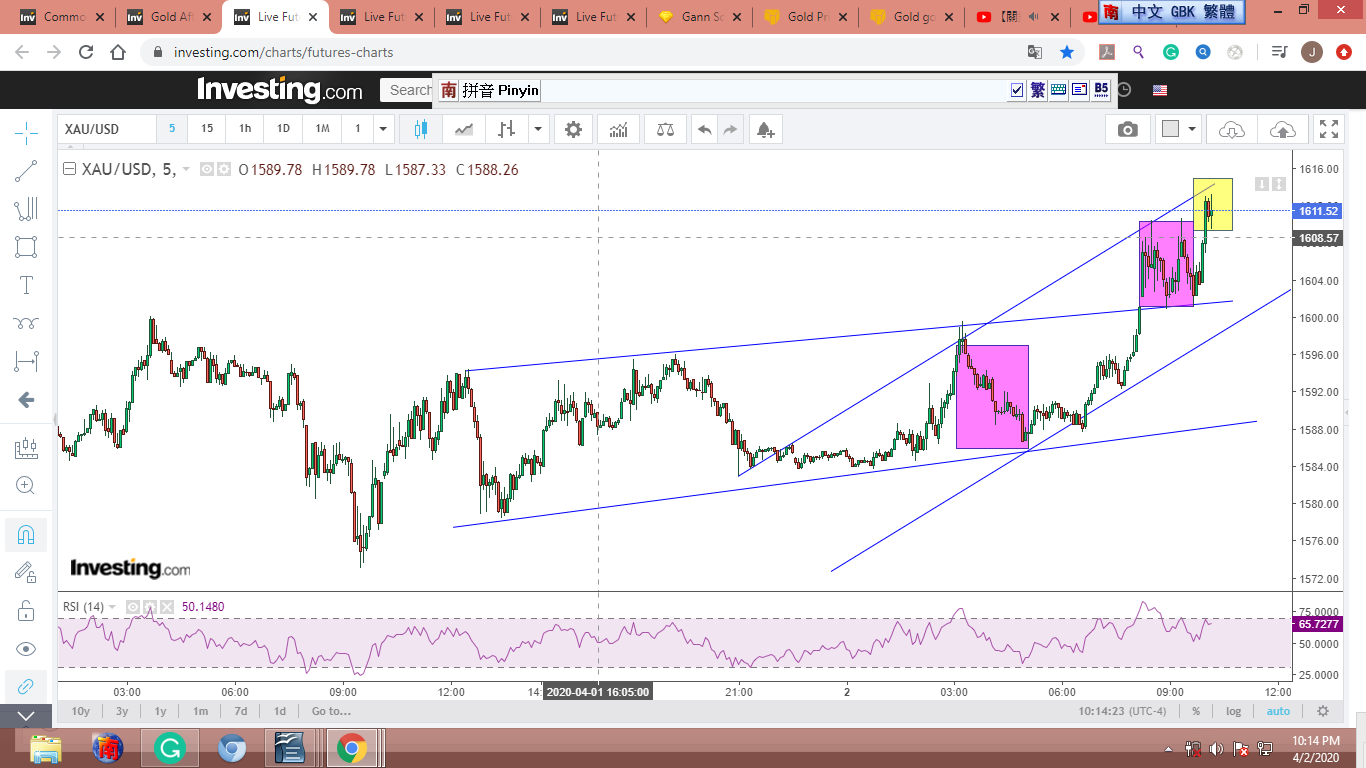Expand the timeframe interval dropdown arrow
This screenshot has width=1366, height=768.
[x=383, y=129]
